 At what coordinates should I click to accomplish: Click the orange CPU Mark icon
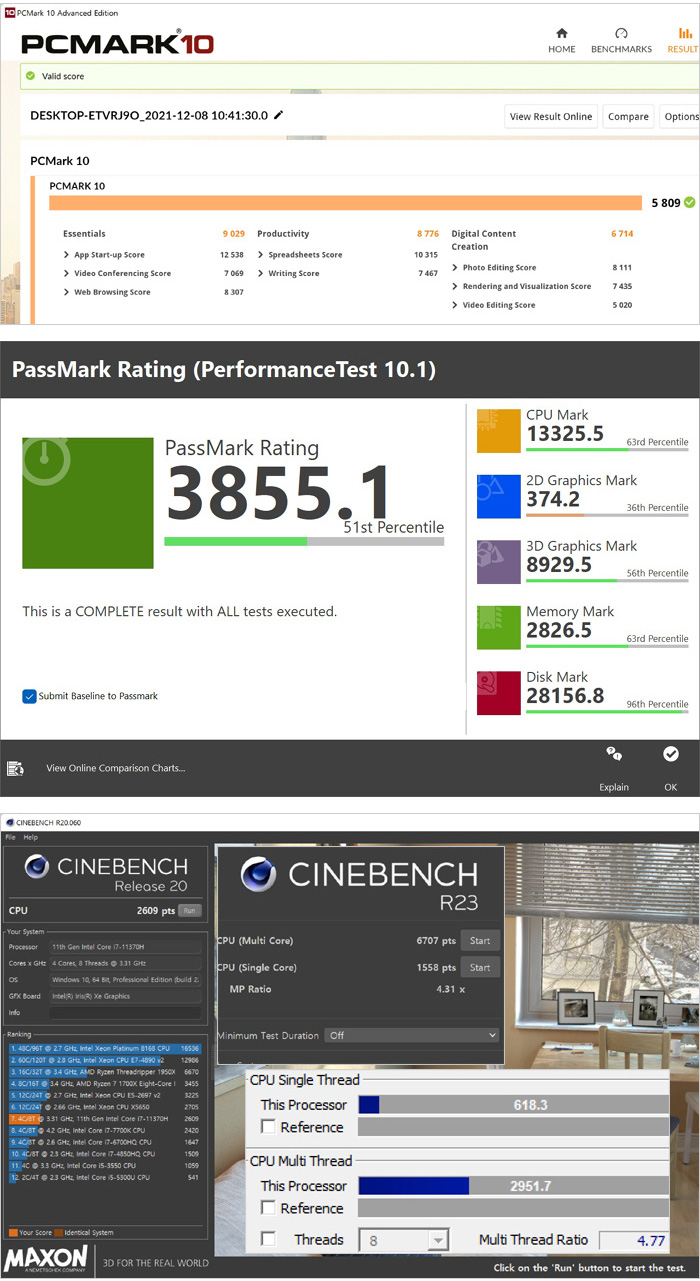pos(498,431)
